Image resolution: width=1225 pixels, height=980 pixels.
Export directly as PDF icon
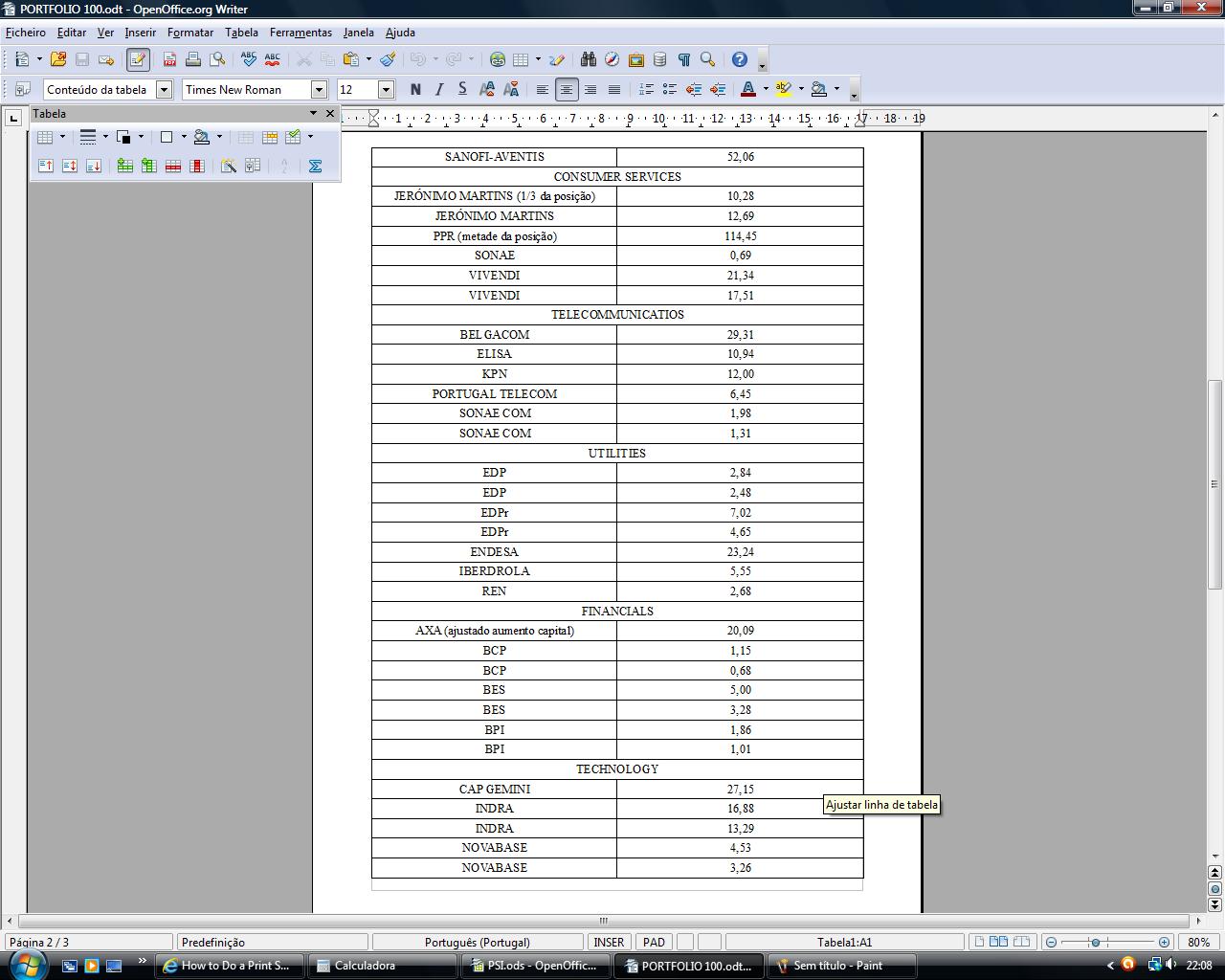tap(169, 59)
